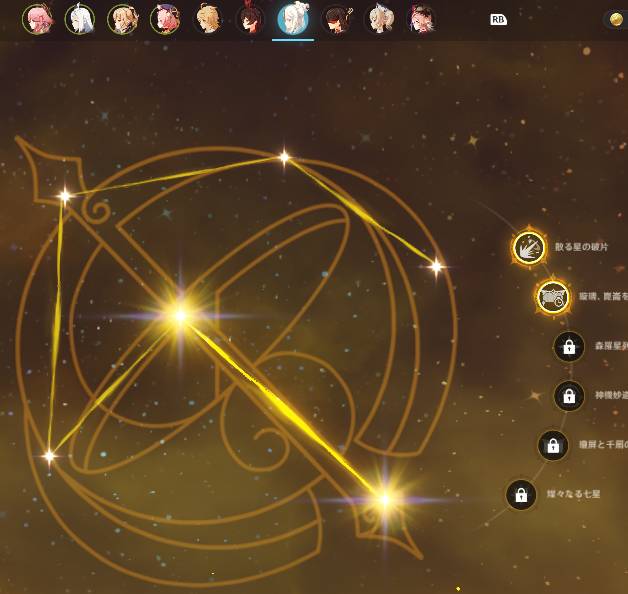Select the dark-haired character with red-white accents

(x=421, y=19)
